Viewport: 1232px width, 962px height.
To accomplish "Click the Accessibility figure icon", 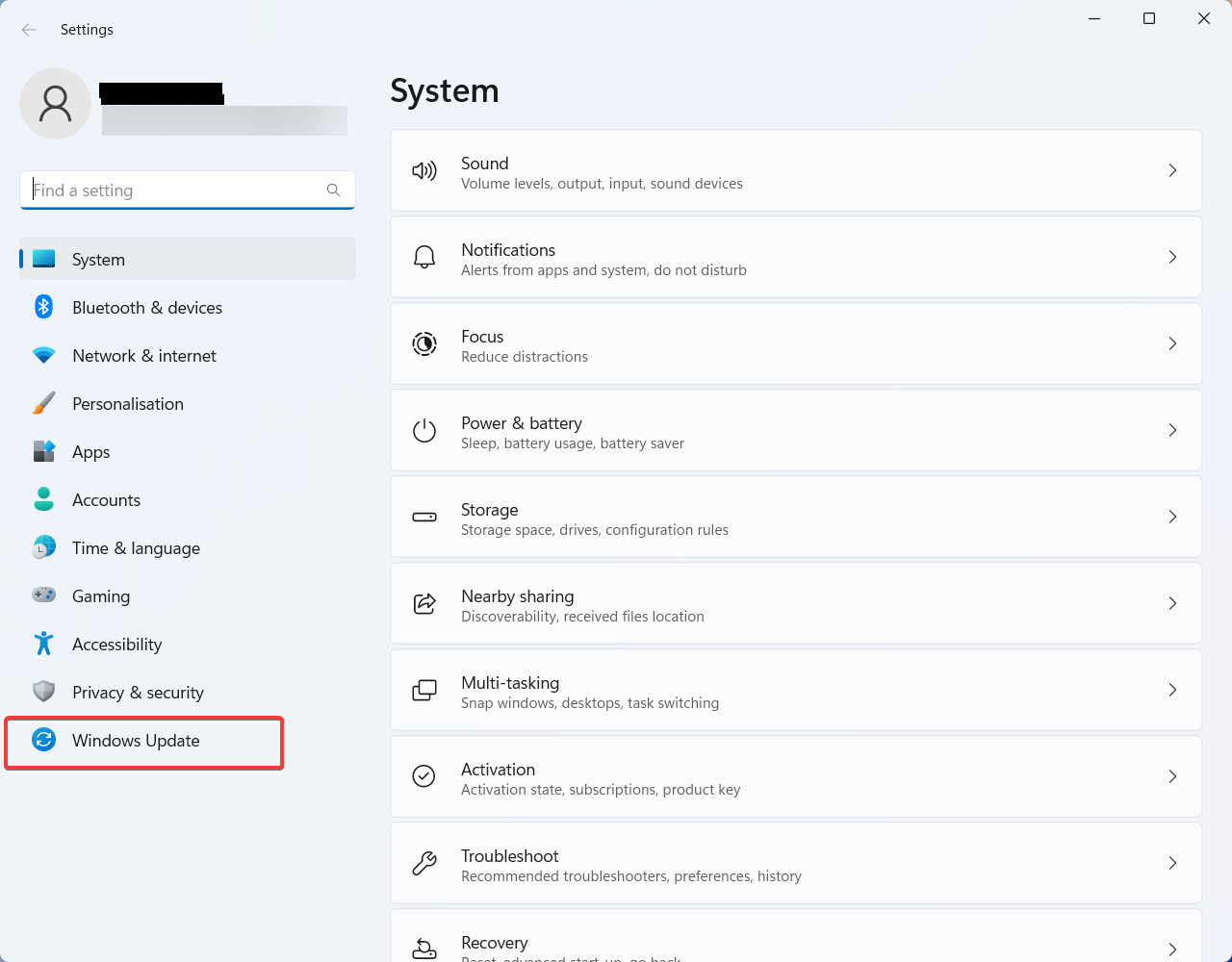I will point(43,644).
